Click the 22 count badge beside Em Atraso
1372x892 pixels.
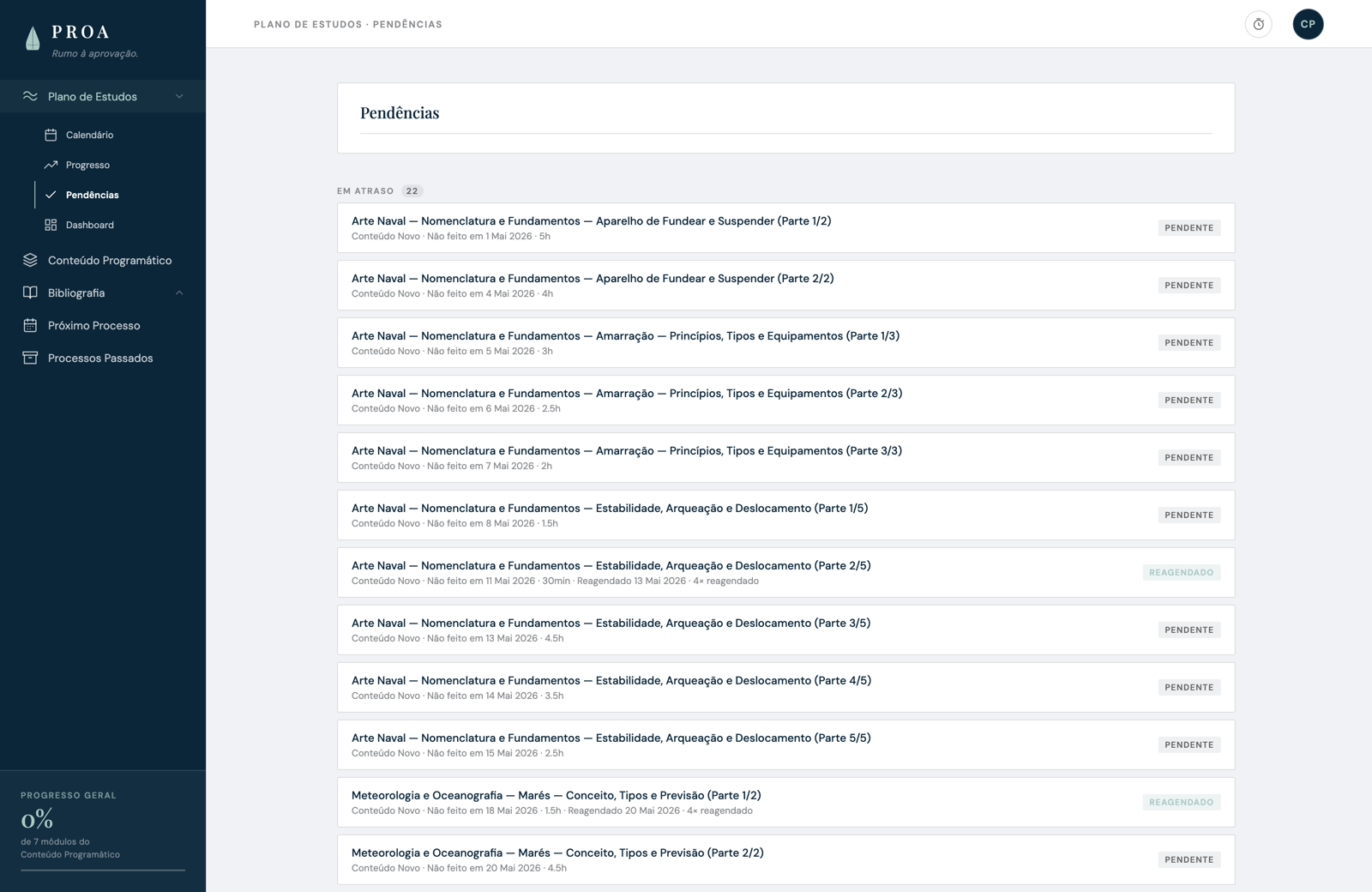(412, 191)
